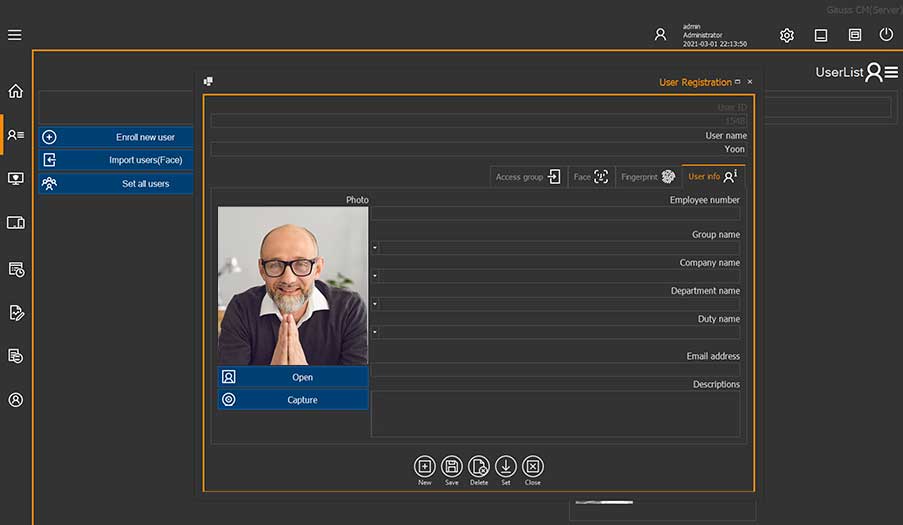903x525 pixels.
Task: Click the power icon
Action: (886, 35)
